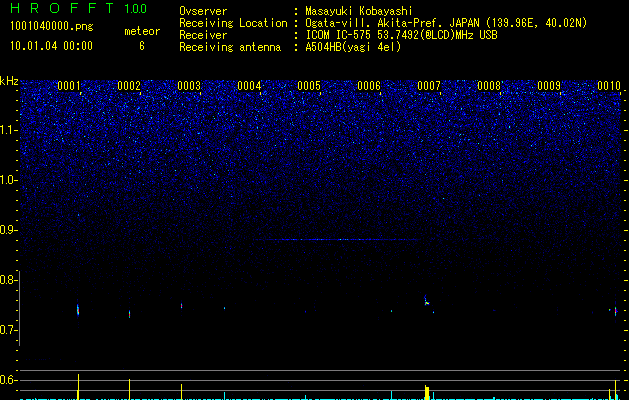Screen dimensions: 629x400
Task: Click the yellow intensity bar under marker 0003
Action: [x=181, y=392]
